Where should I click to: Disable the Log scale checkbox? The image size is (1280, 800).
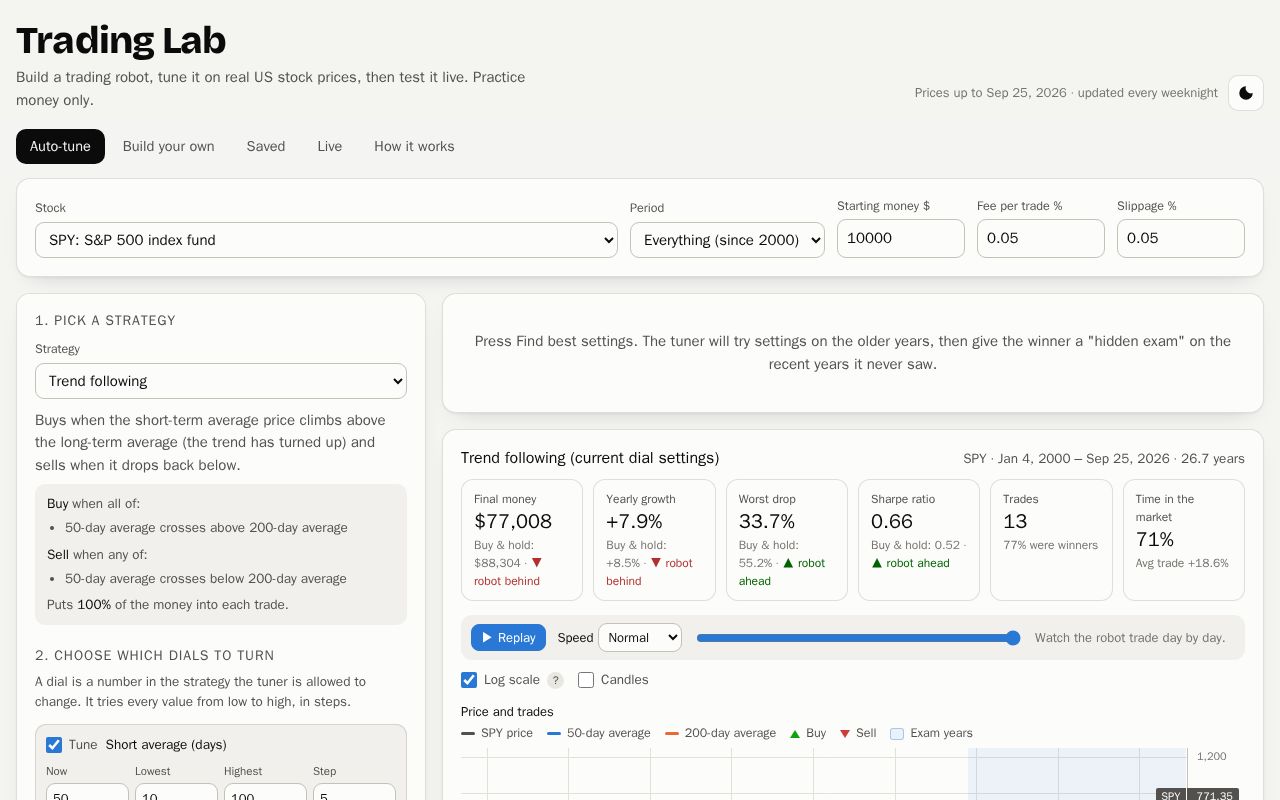(x=469, y=680)
